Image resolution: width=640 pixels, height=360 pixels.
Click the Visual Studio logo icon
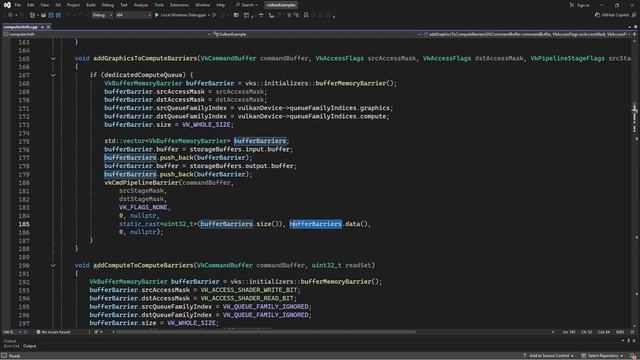point(7,5)
